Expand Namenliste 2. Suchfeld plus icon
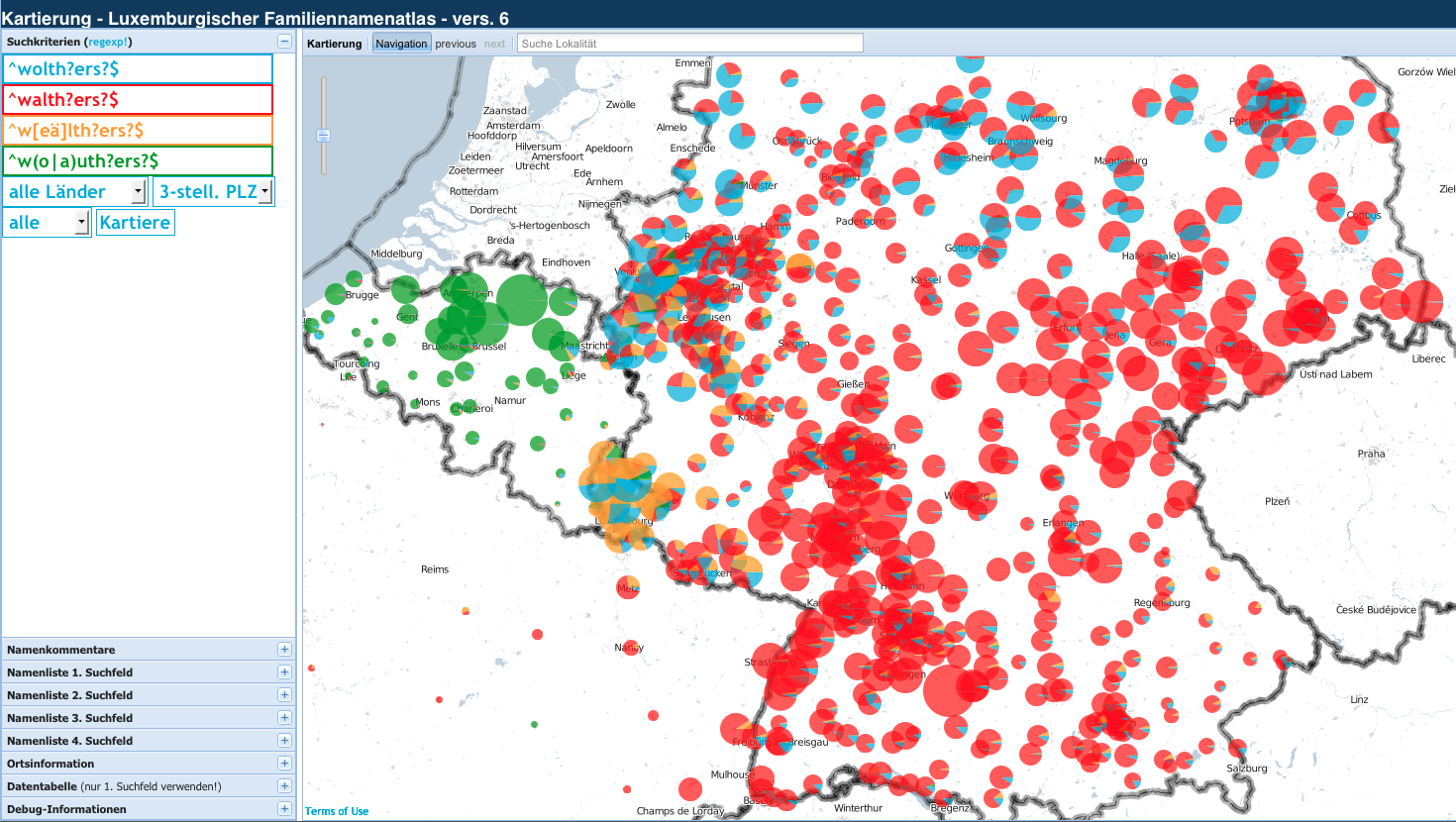Viewport: 1456px width, 822px height. tap(284, 695)
